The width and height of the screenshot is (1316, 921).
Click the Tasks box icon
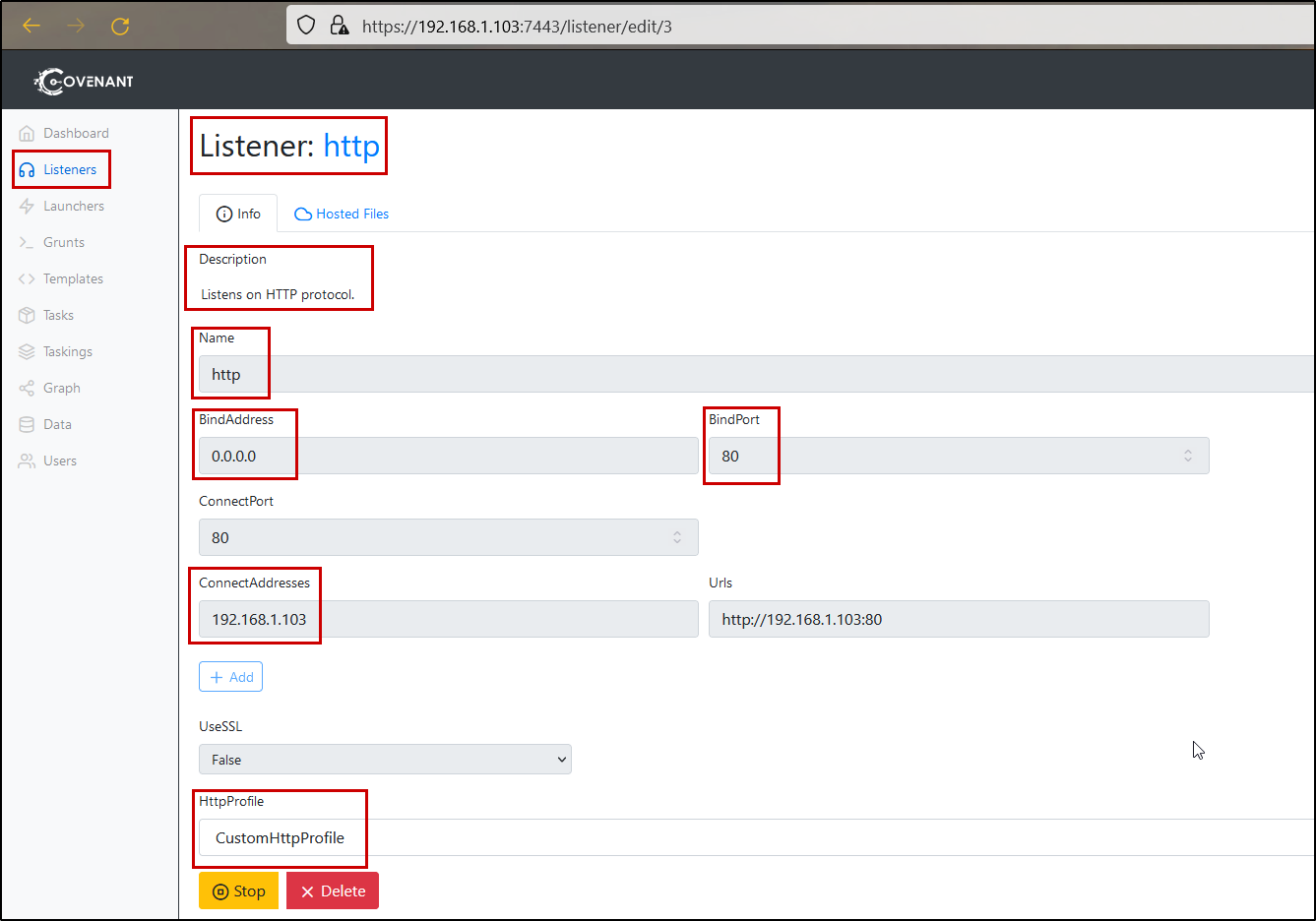[x=27, y=315]
